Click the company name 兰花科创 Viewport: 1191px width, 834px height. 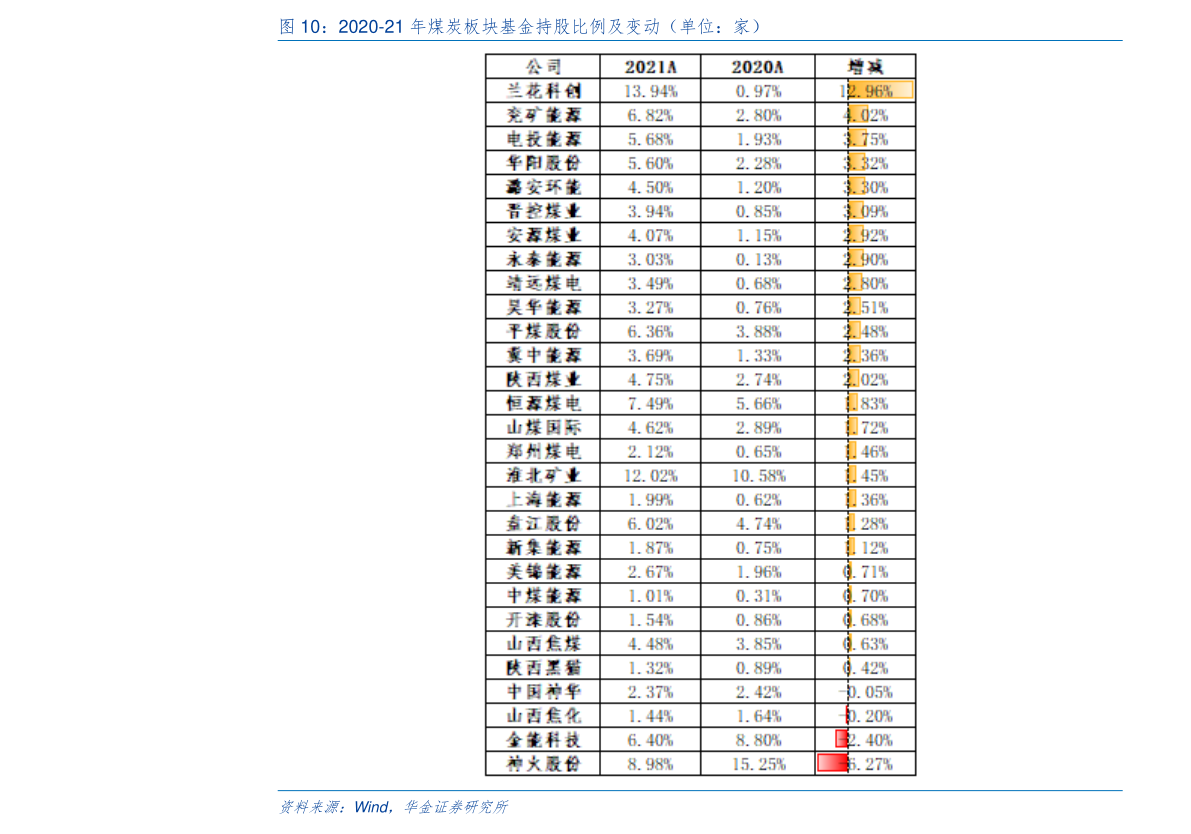(x=543, y=91)
